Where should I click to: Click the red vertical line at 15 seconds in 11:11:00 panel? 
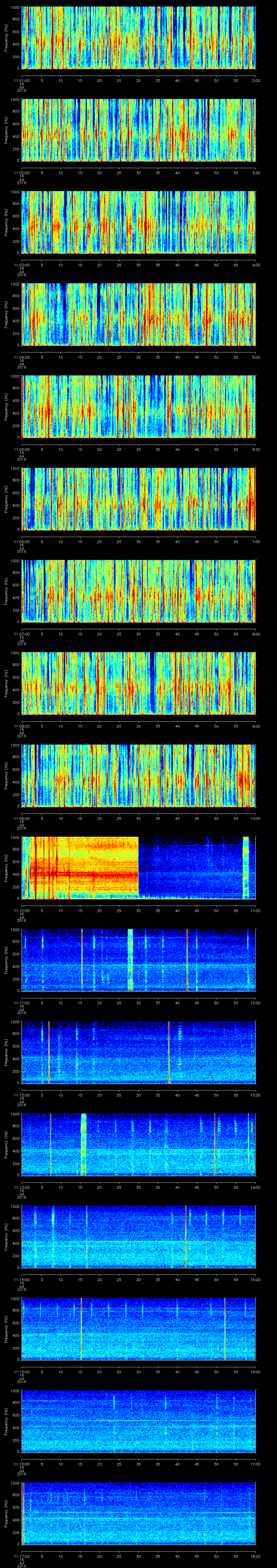tap(82, 960)
